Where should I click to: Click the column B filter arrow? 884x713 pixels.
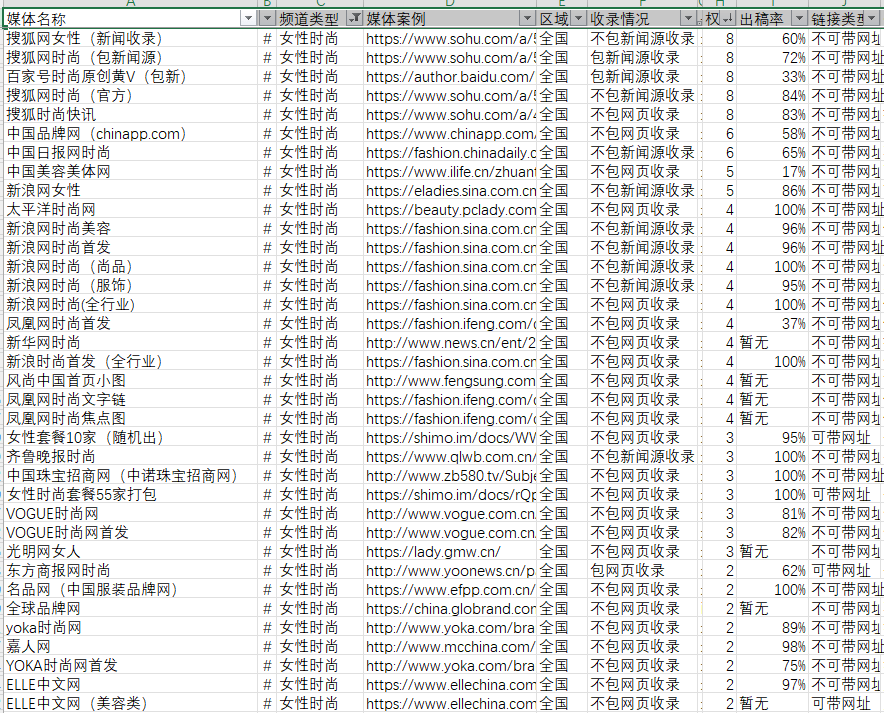[x=267, y=19]
